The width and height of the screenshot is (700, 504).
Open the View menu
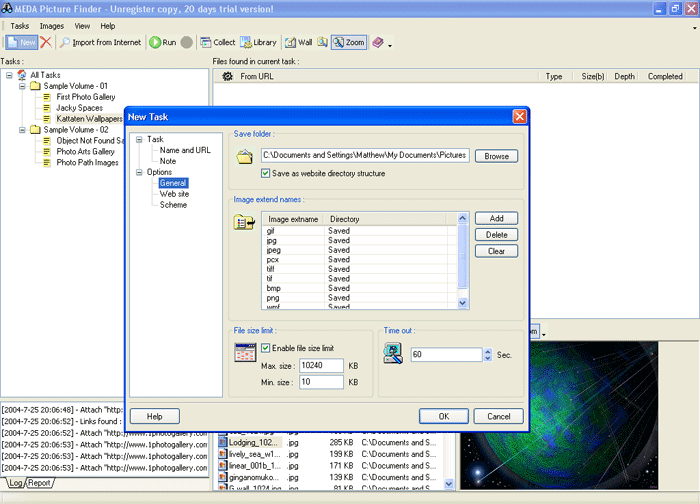pos(82,26)
